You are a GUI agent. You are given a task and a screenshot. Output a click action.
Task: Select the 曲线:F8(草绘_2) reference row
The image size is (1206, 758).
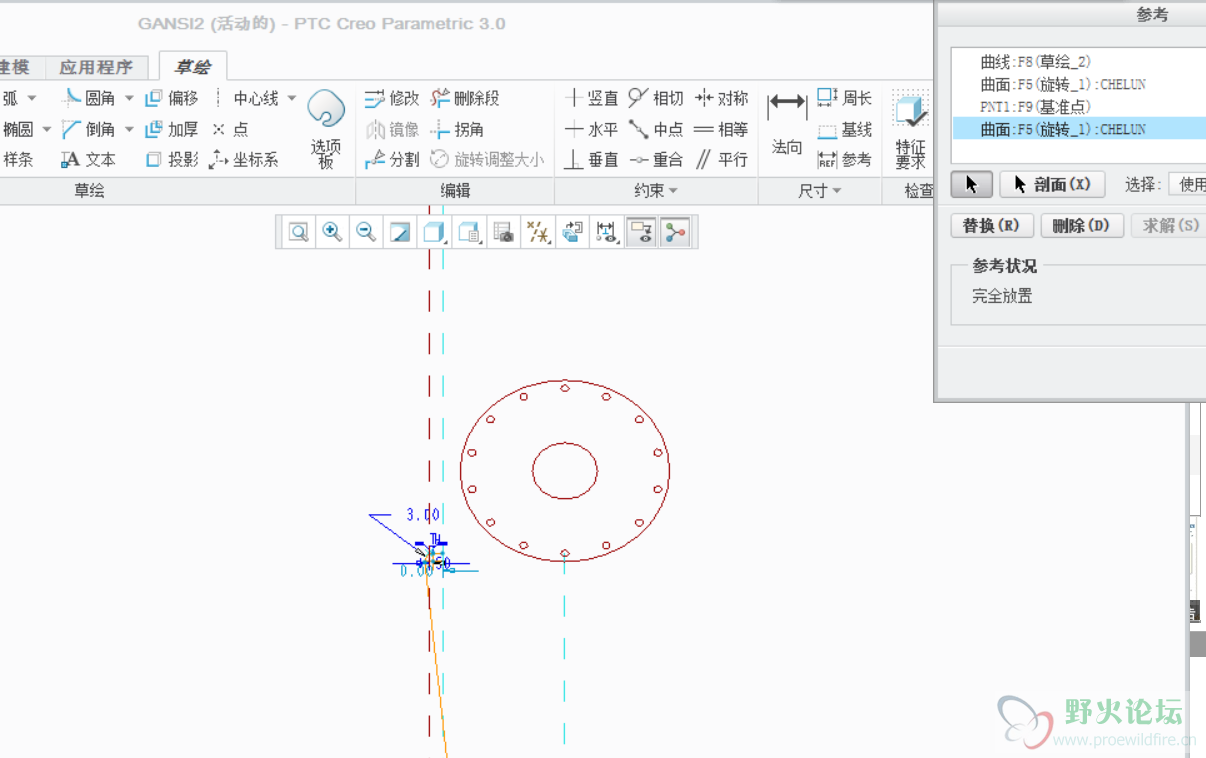click(x=1079, y=62)
